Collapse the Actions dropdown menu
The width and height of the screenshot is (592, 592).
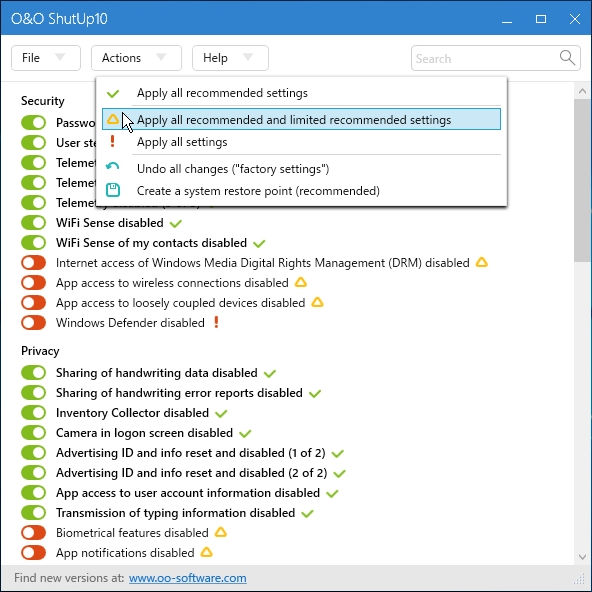tap(136, 58)
